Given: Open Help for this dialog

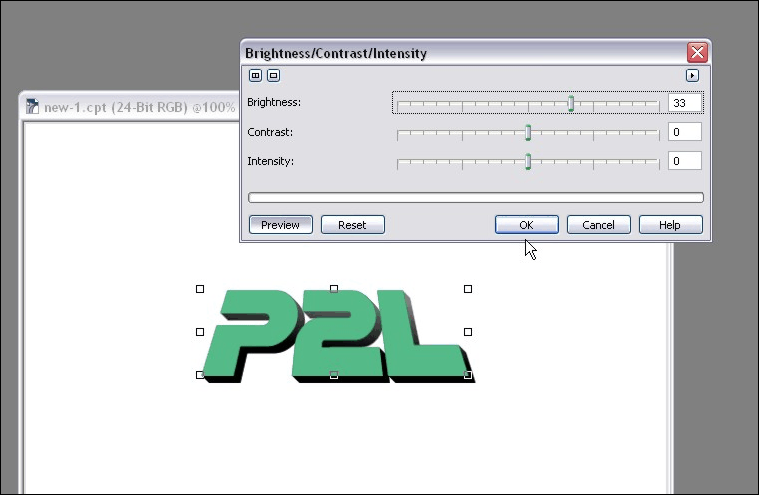Looking at the screenshot, I should (670, 225).
